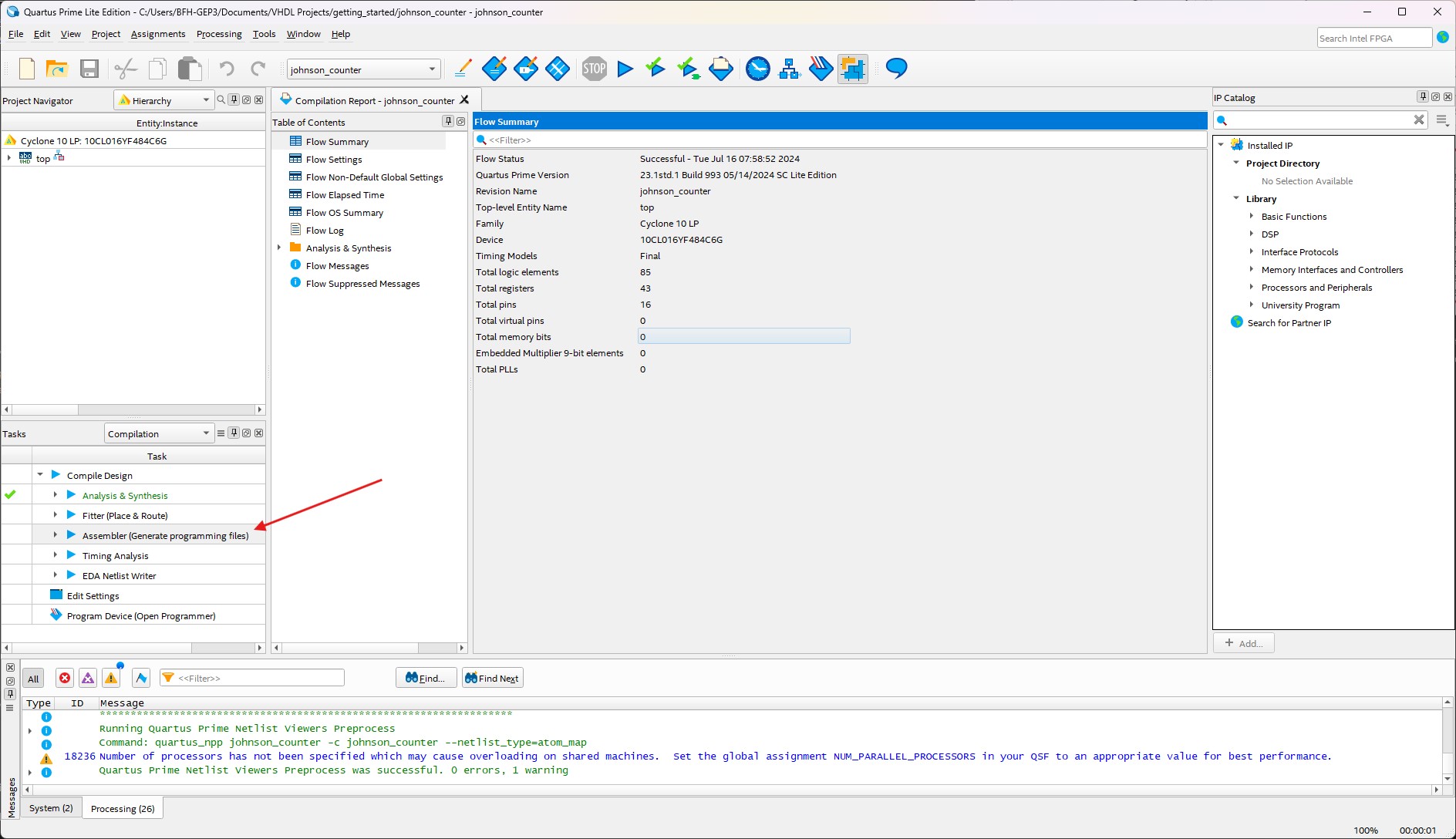Clear the IP Catalog search field
Viewport: 1456px width, 839px height.
(1418, 120)
